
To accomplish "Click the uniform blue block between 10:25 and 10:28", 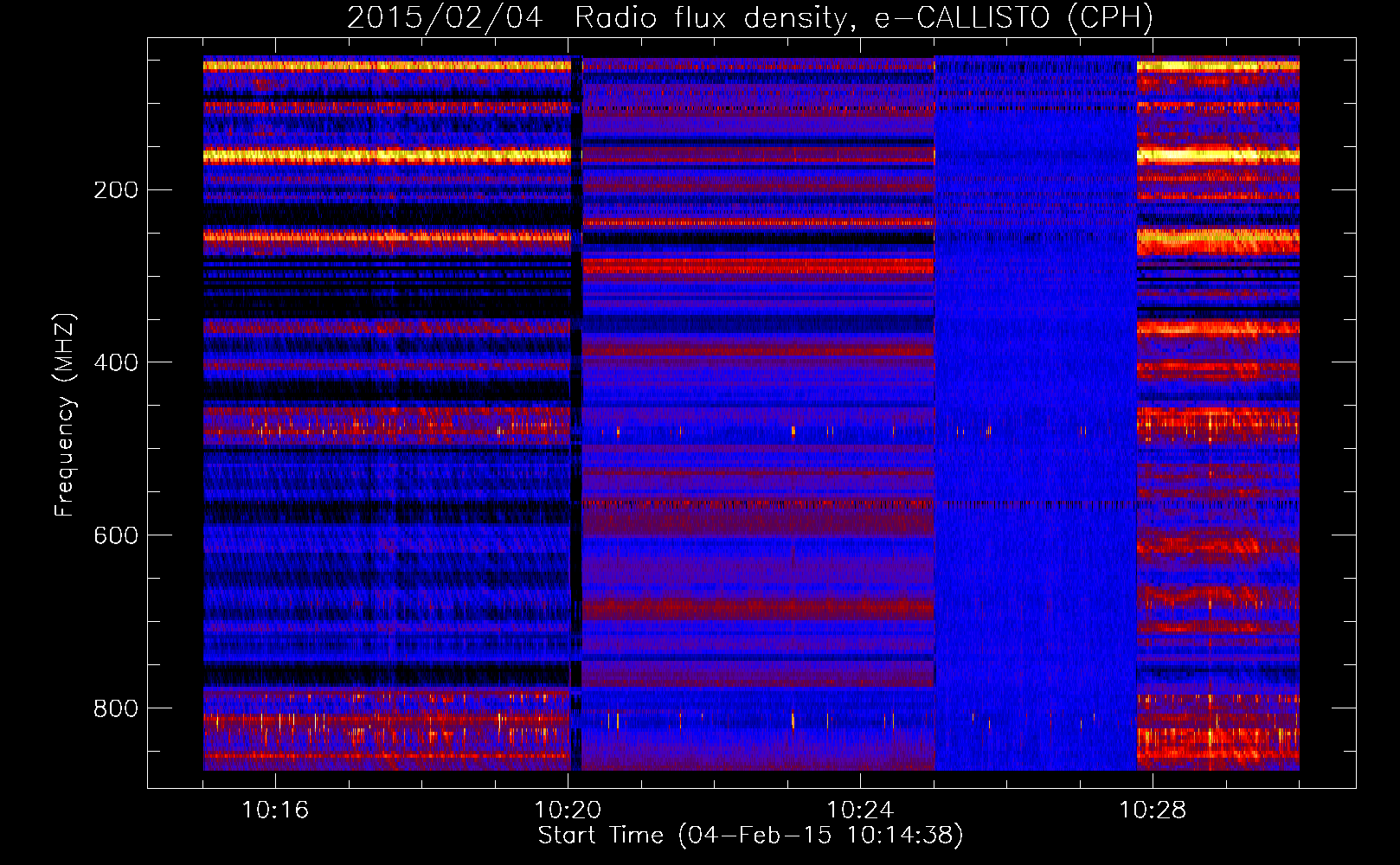I will coord(1036,346).
